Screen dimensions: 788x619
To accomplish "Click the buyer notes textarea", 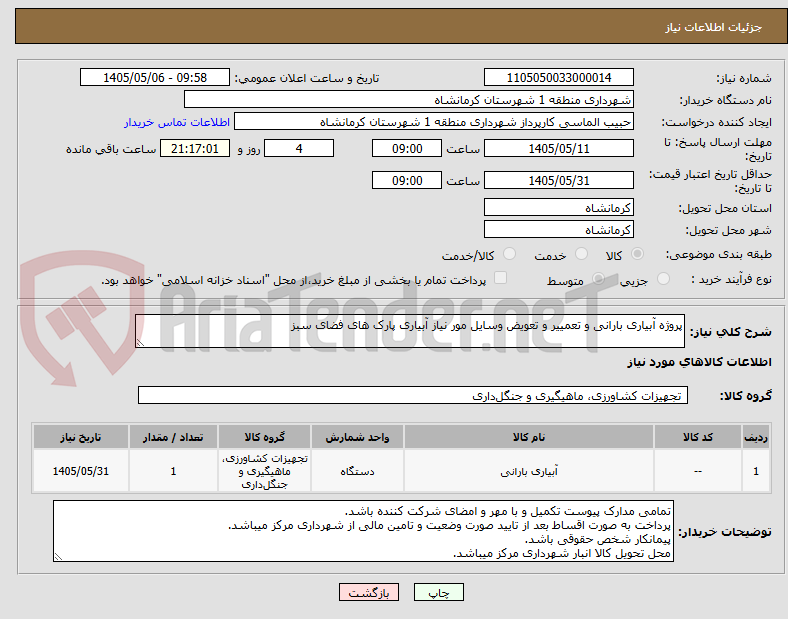I will click(363, 531).
